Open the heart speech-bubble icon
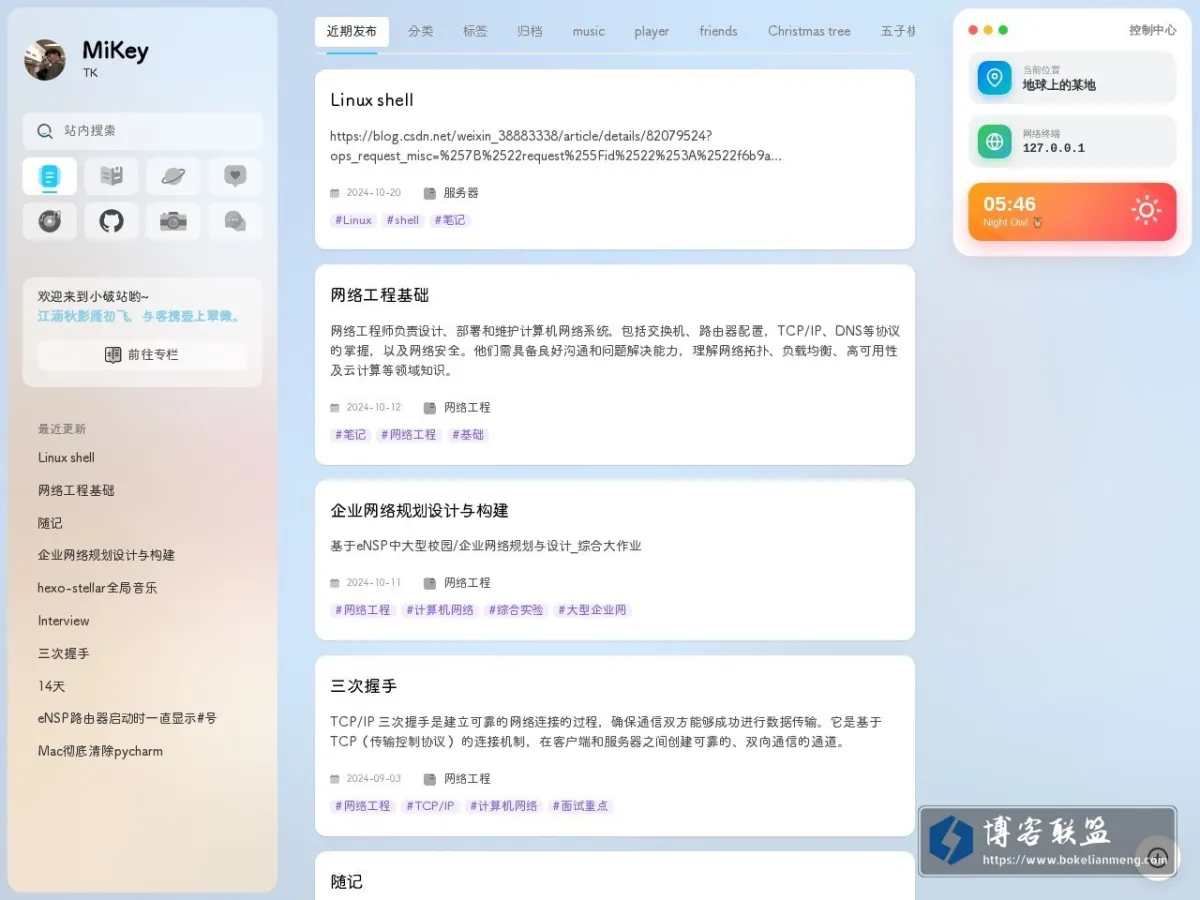Image resolution: width=1200 pixels, height=900 pixels. tap(235, 177)
